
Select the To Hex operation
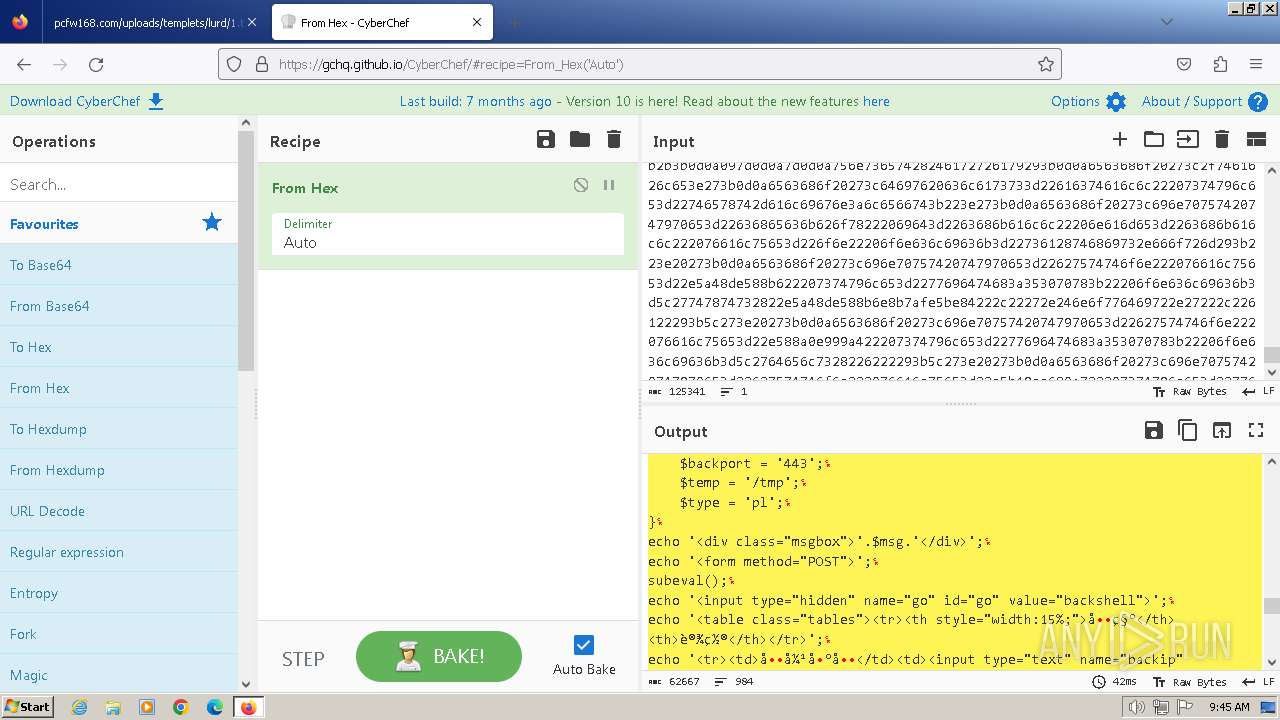[118, 347]
